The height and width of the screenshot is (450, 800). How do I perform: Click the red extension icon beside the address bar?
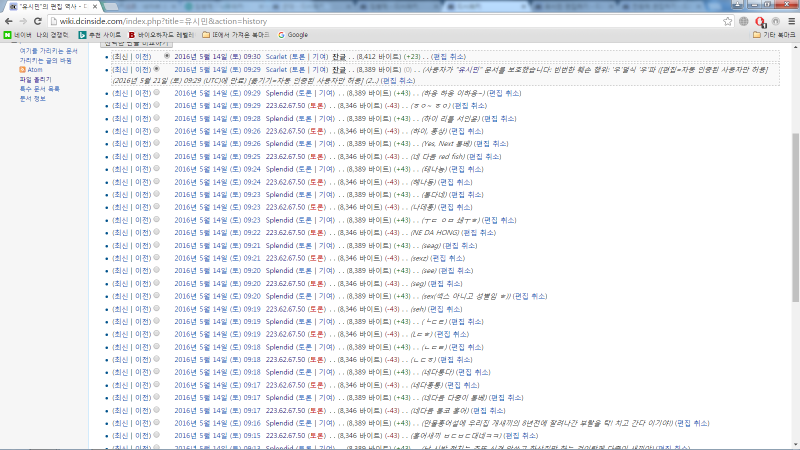[x=760, y=21]
